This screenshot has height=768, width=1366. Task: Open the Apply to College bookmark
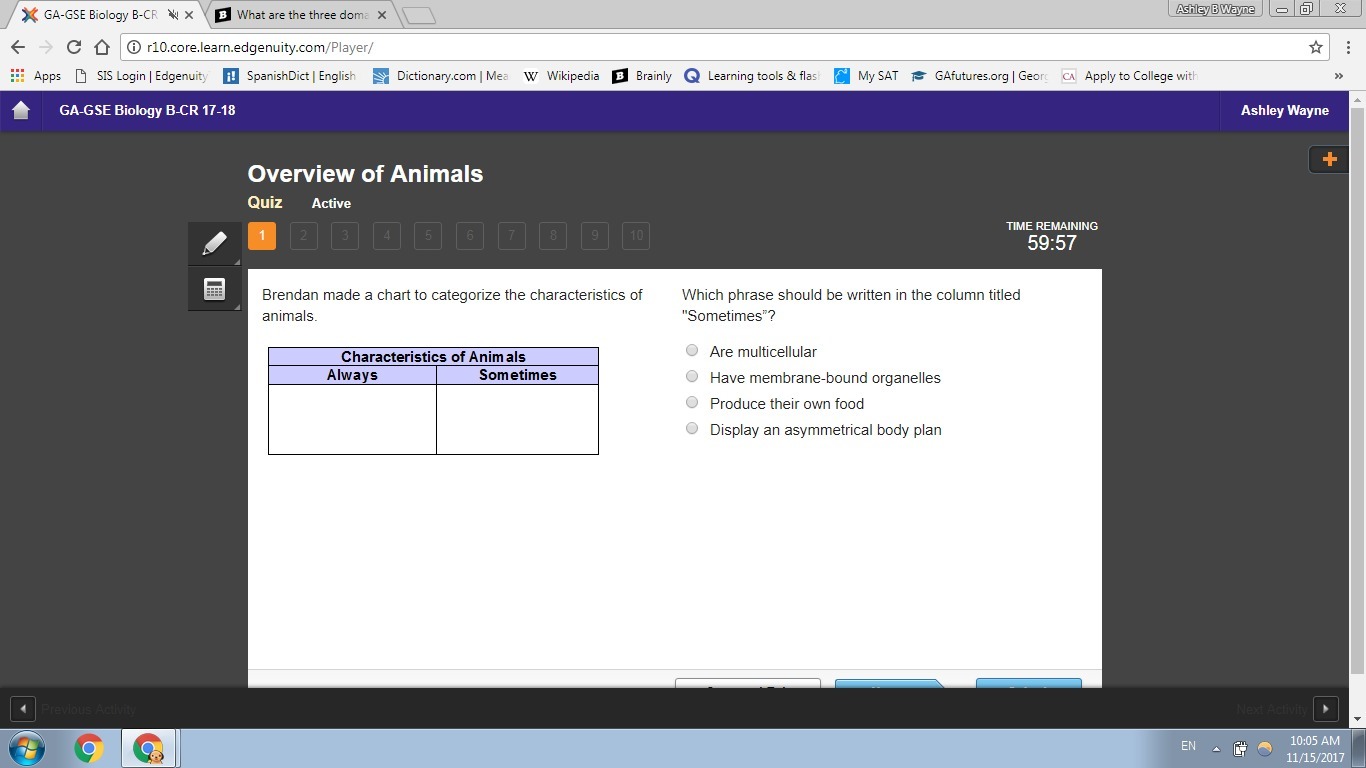[1129, 76]
